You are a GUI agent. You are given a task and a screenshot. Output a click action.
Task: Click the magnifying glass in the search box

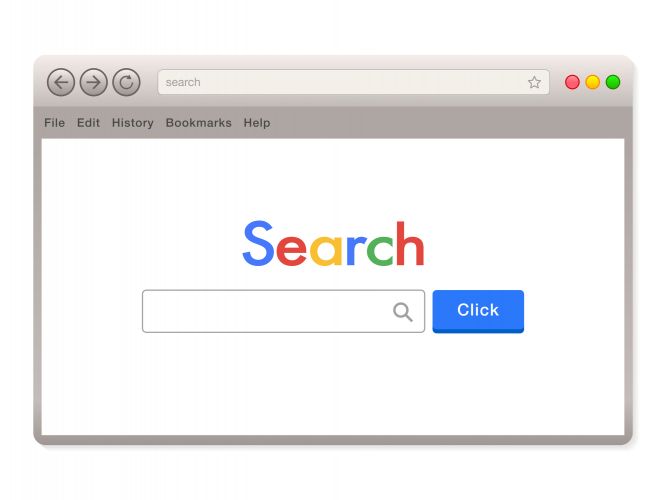pyautogui.click(x=403, y=312)
